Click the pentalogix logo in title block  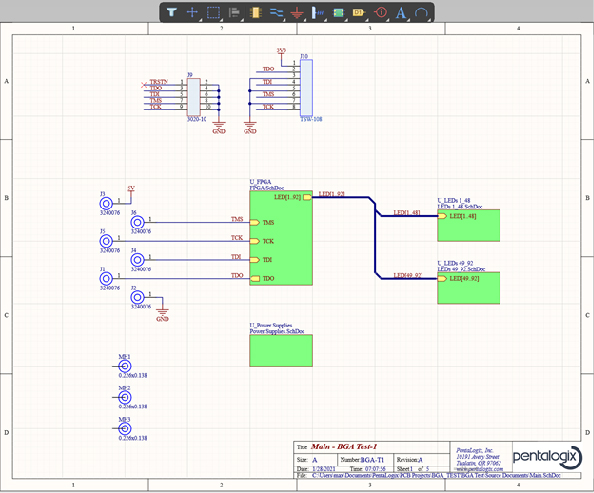click(x=547, y=456)
